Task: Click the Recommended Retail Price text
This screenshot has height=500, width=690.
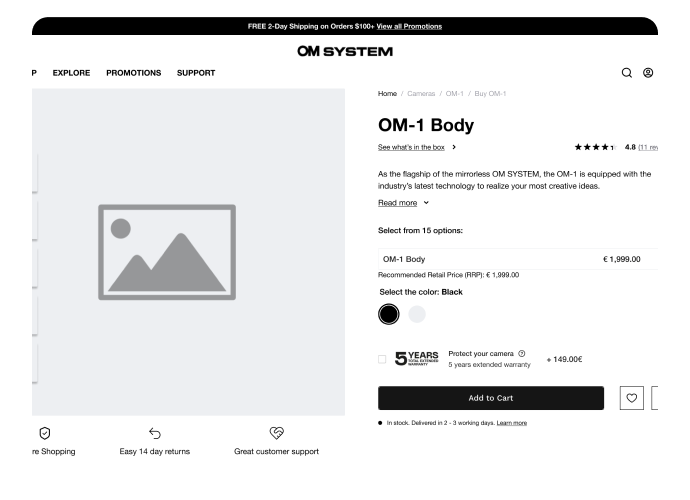Action: click(448, 275)
